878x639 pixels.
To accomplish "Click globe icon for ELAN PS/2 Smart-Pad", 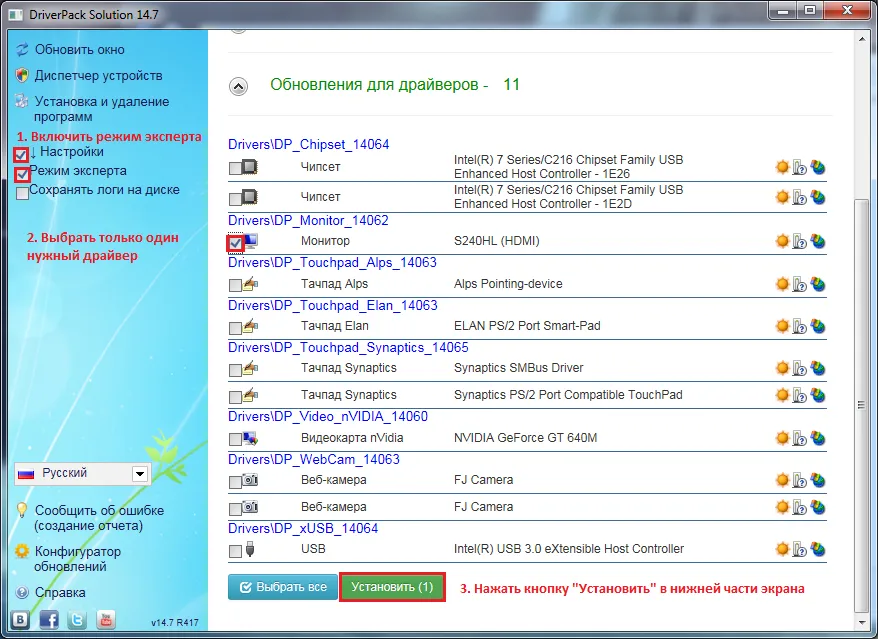I will 818,326.
